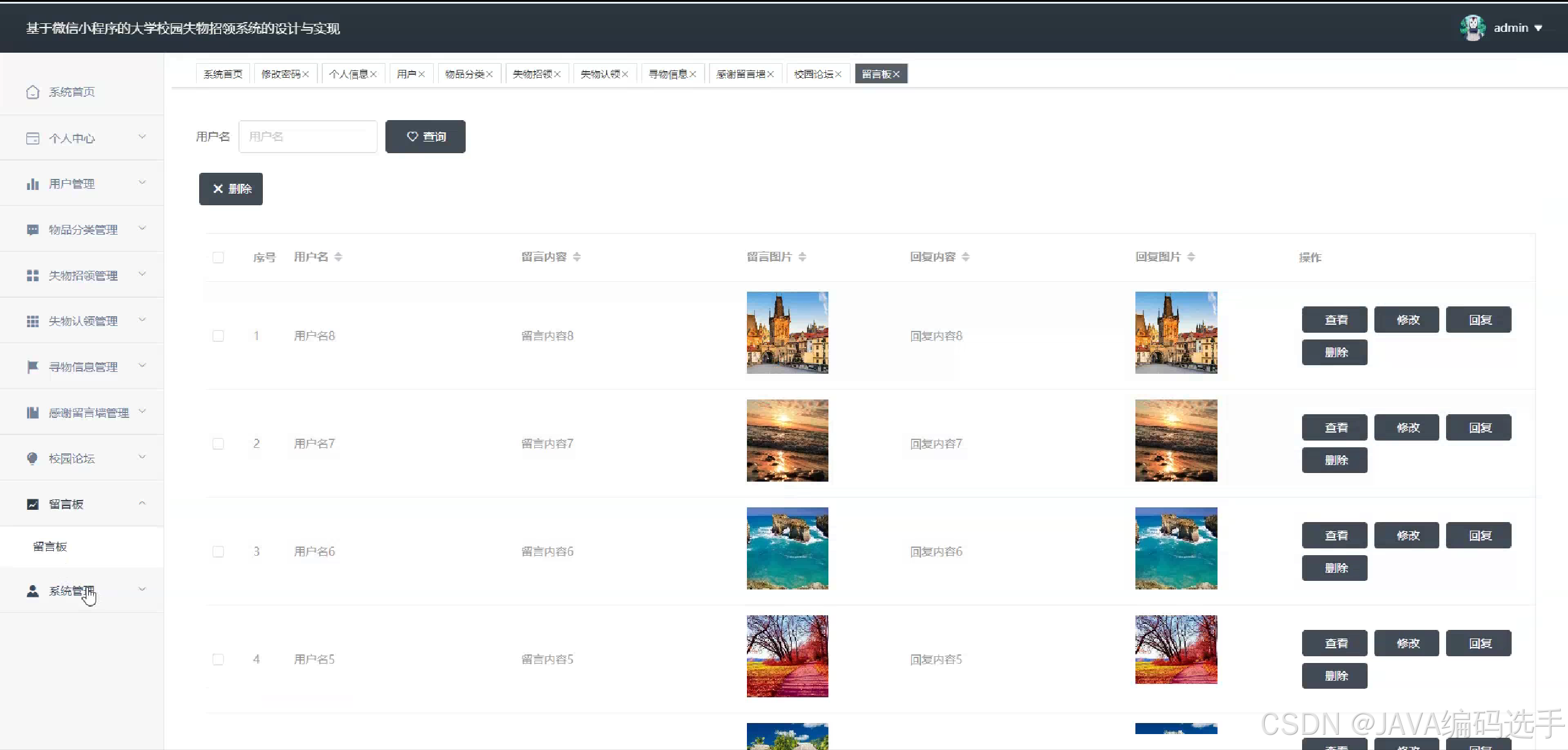Image resolution: width=1568 pixels, height=750 pixels.
Task: Expand 系统管理 sidebar chevron
Action: coord(142,589)
